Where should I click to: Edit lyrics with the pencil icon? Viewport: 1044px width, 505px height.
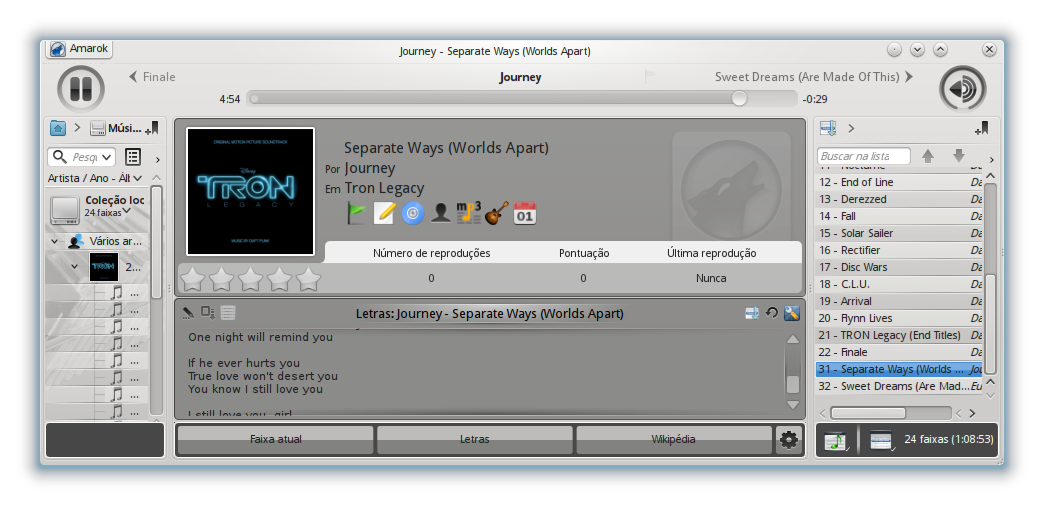[x=188, y=312]
